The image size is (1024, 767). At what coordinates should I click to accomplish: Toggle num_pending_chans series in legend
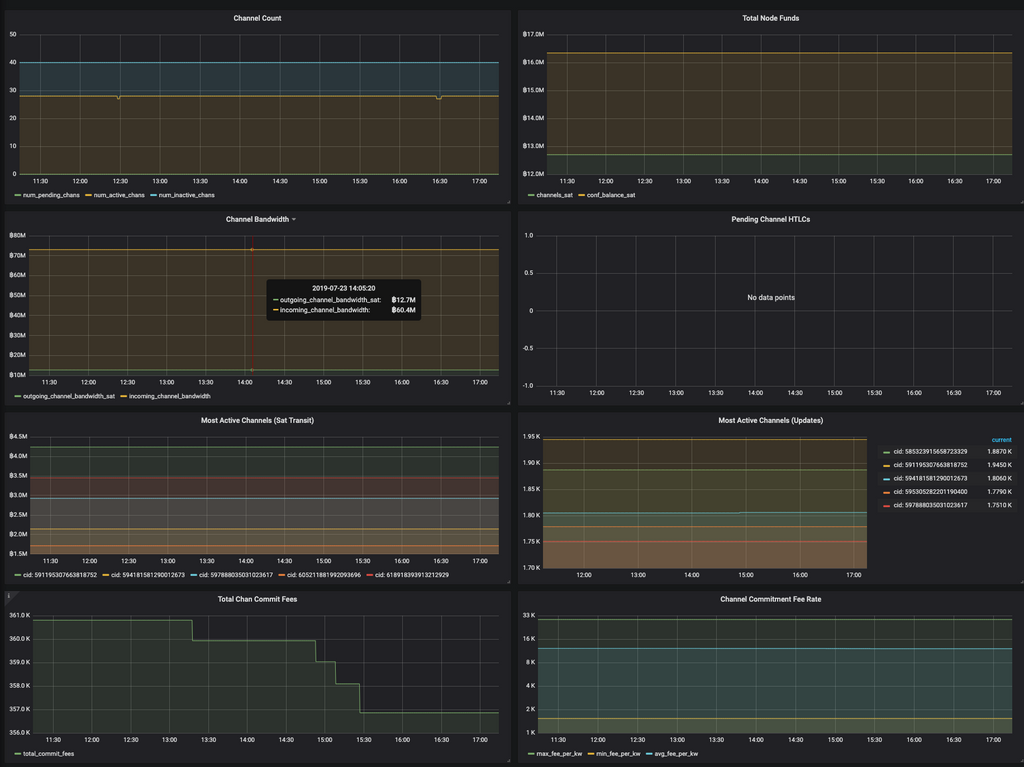pos(51,195)
